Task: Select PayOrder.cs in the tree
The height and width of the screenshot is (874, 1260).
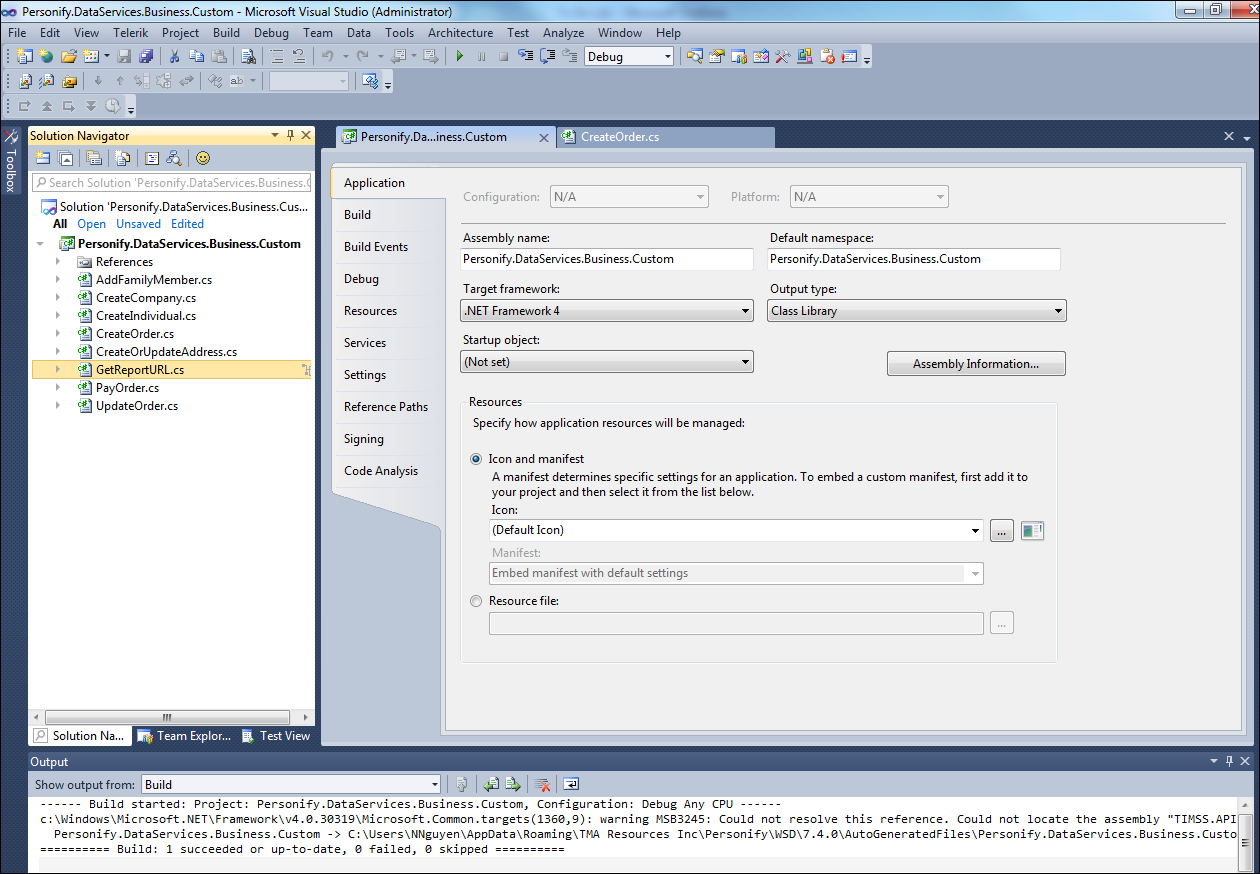Action: pos(127,388)
